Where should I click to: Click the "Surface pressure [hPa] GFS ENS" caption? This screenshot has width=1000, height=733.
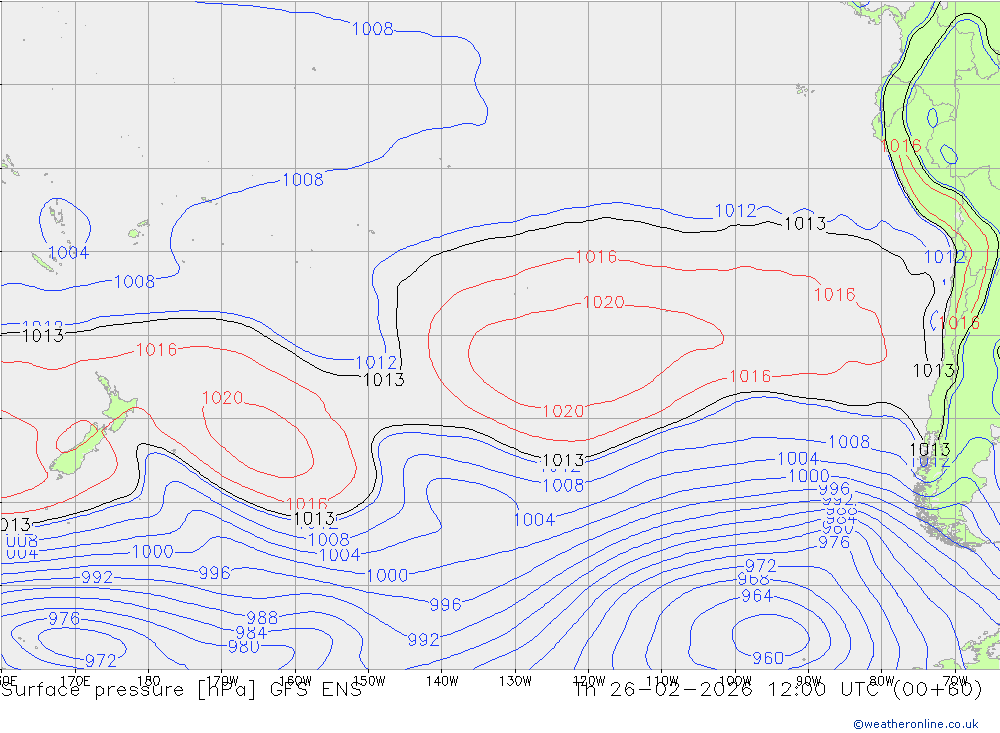182,690
